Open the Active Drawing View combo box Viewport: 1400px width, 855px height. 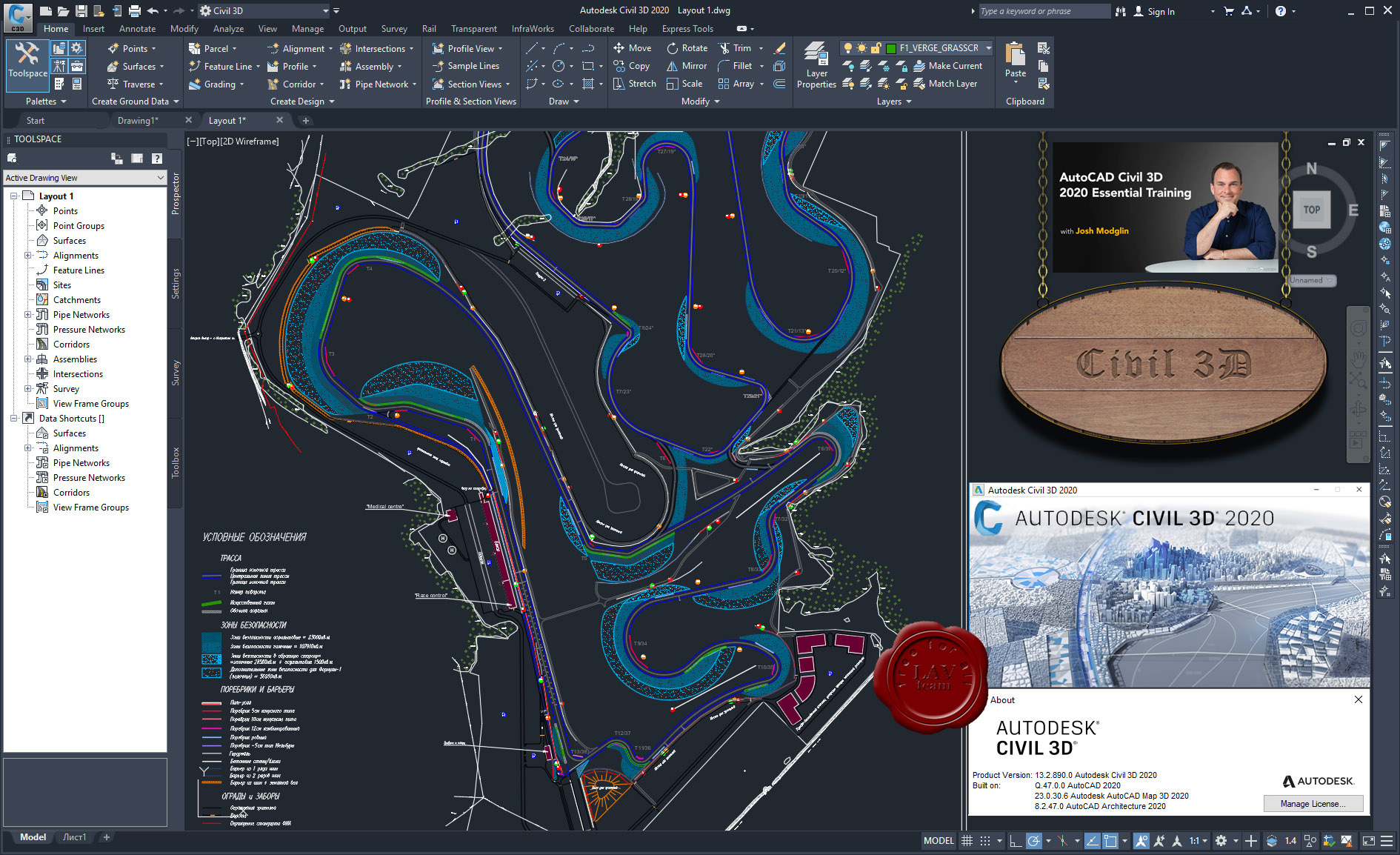(x=84, y=178)
